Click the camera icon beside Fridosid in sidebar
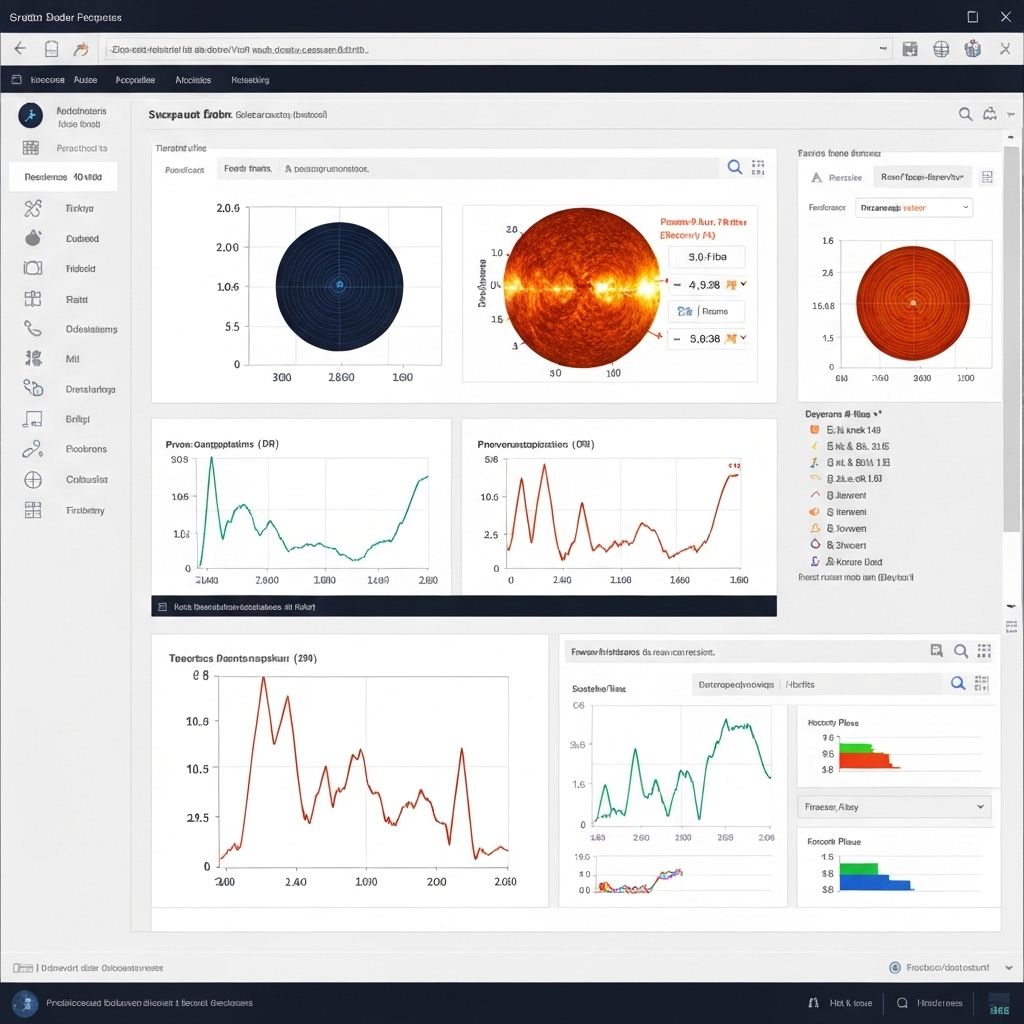Screen dimensions: 1024x1024 tap(32, 268)
